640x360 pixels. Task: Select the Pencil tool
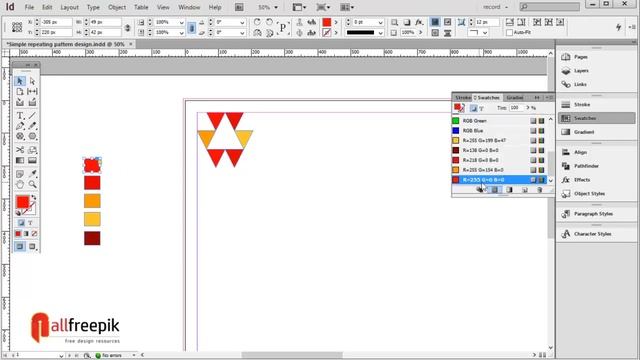(x=32, y=126)
